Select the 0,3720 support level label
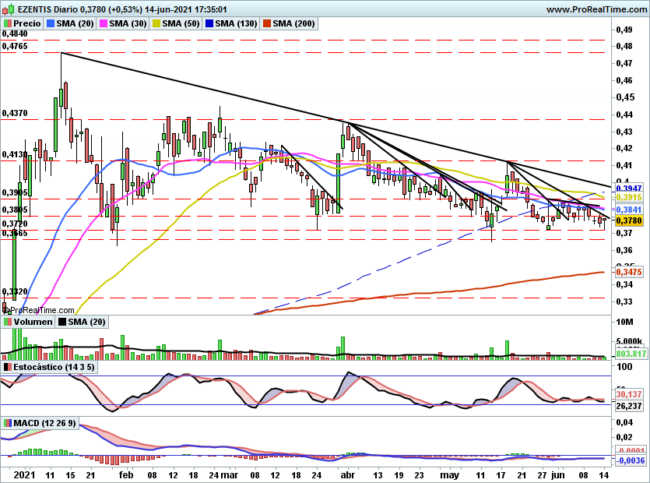Screen dimensions: 650x483 [x=15, y=224]
